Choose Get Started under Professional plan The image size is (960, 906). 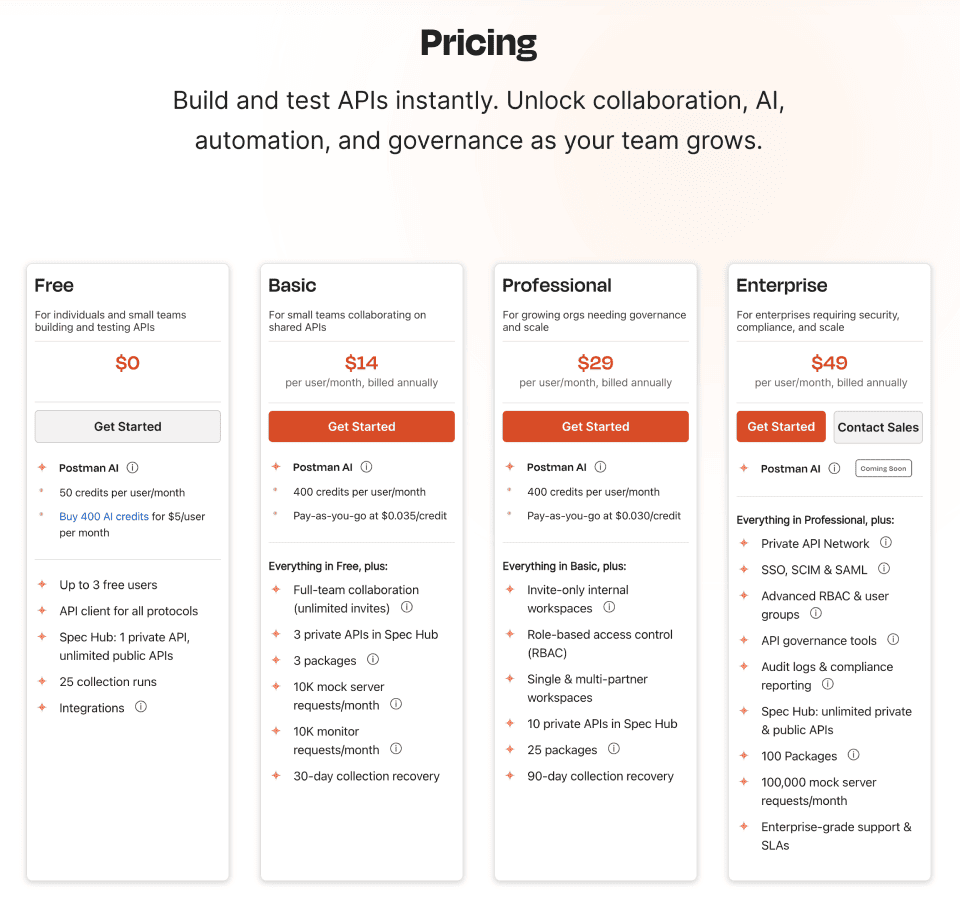pyautogui.click(x=596, y=427)
